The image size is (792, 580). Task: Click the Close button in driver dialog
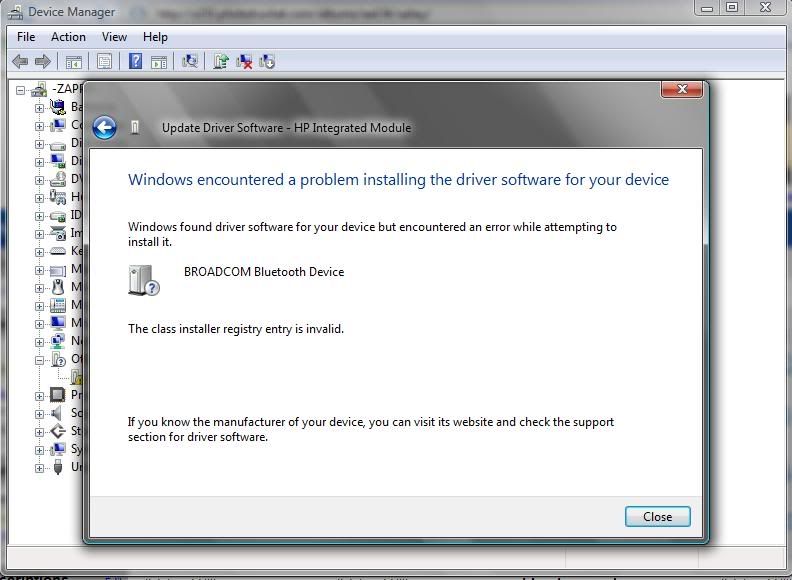pyautogui.click(x=658, y=517)
